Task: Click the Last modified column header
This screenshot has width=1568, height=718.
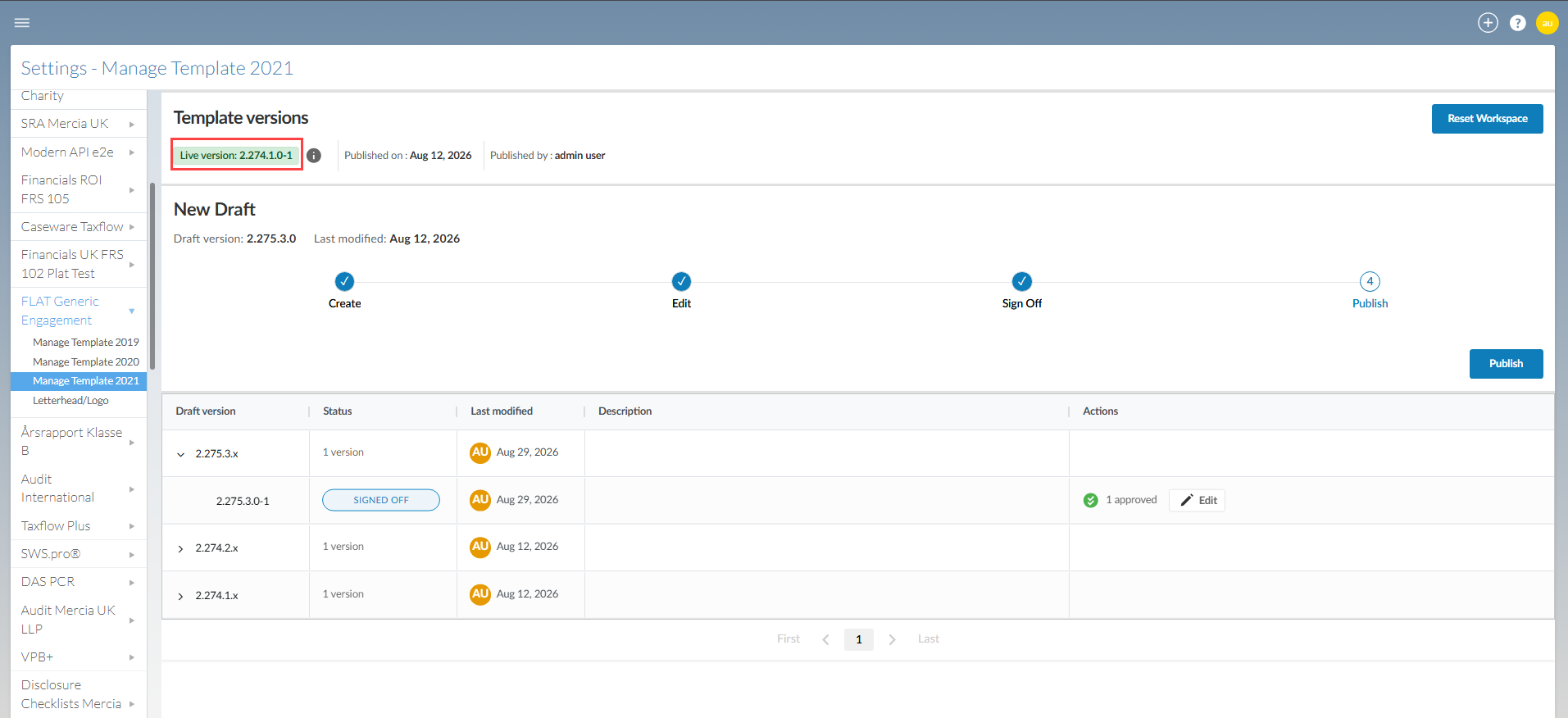Action: [502, 411]
